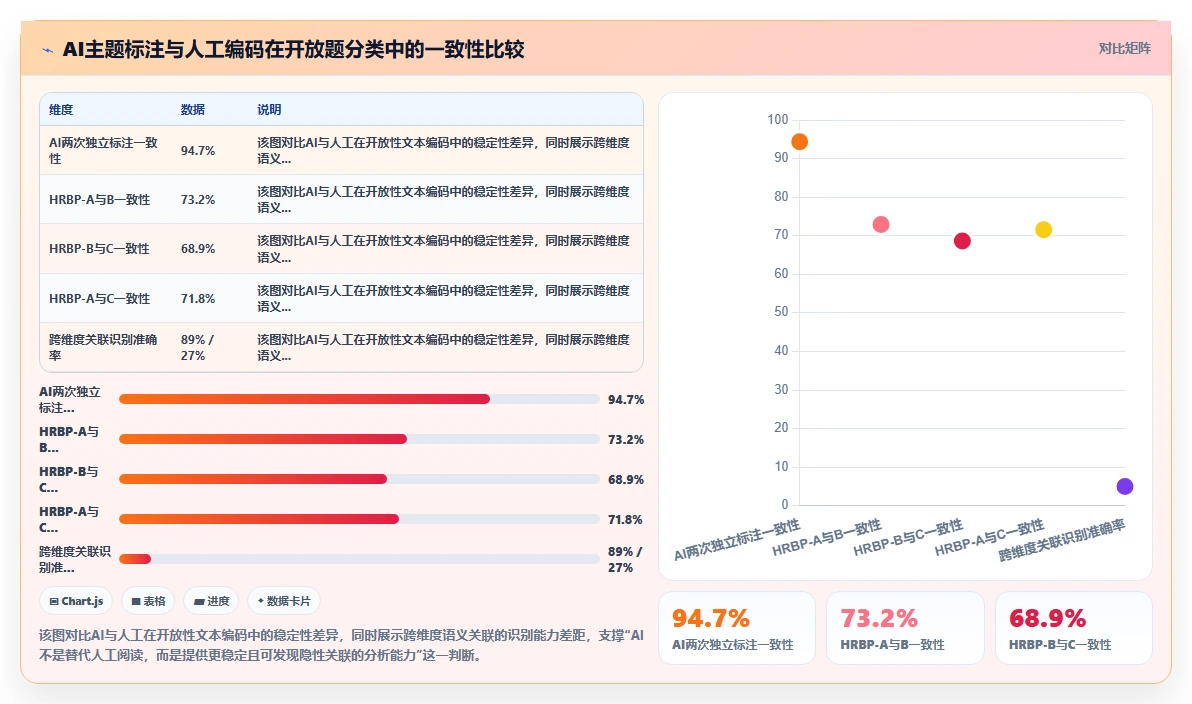Click table value 73.2%

pyautogui.click(x=198, y=199)
